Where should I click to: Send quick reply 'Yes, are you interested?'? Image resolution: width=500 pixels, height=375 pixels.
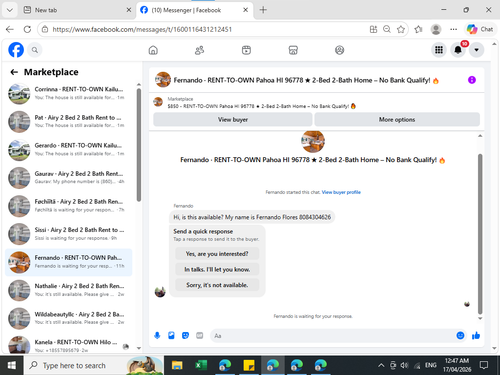[217, 254]
